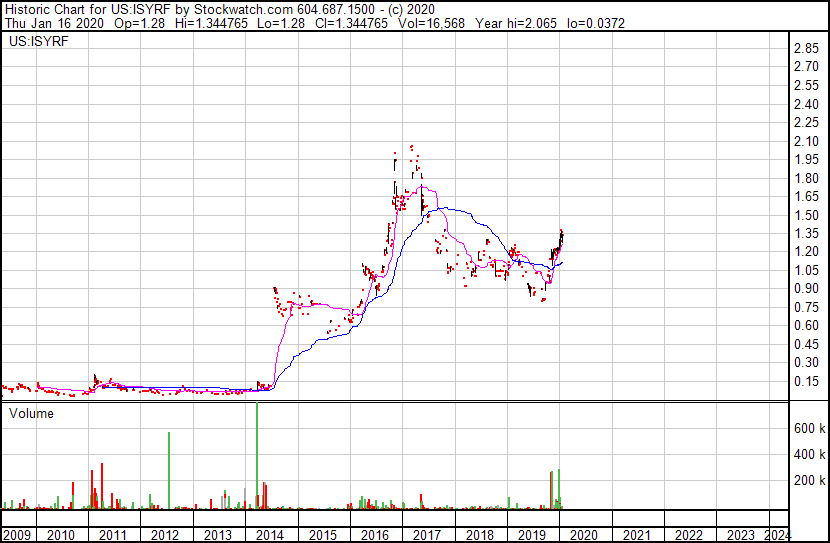Click the 2011 year marker on the timeline
The image size is (830, 543).
[113, 535]
